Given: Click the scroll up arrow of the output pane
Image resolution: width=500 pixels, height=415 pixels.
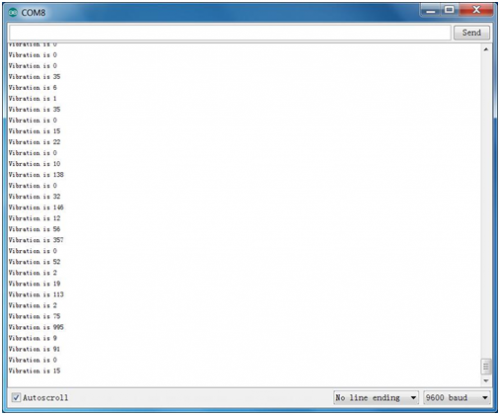Looking at the screenshot, I should (x=486, y=50).
